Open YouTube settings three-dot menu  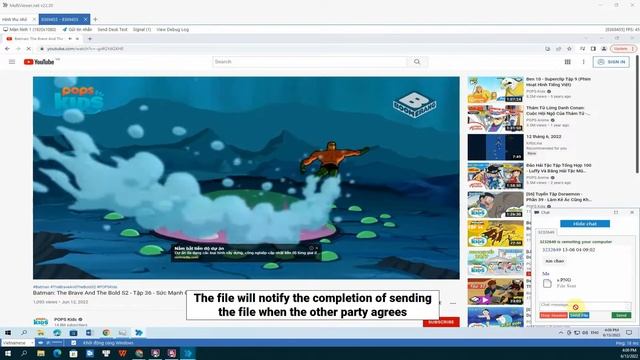pos(583,62)
